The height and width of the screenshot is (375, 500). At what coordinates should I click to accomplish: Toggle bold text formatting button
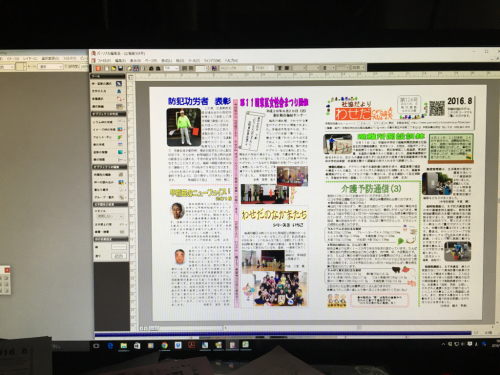(x=280, y=68)
